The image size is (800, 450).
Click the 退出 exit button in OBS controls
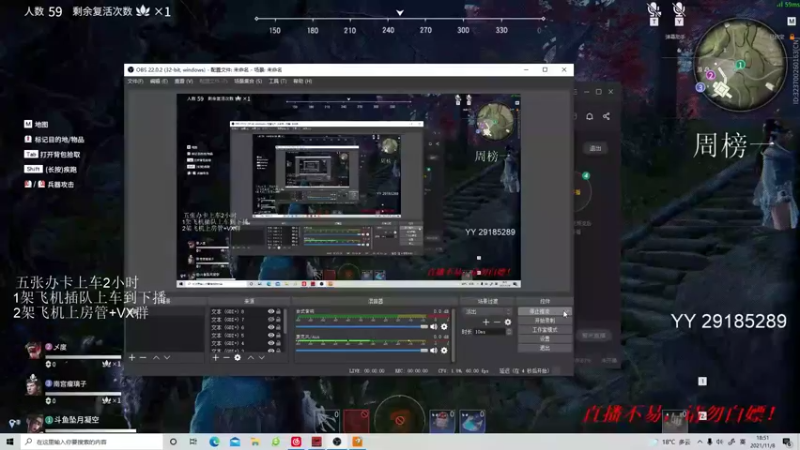[x=544, y=348]
